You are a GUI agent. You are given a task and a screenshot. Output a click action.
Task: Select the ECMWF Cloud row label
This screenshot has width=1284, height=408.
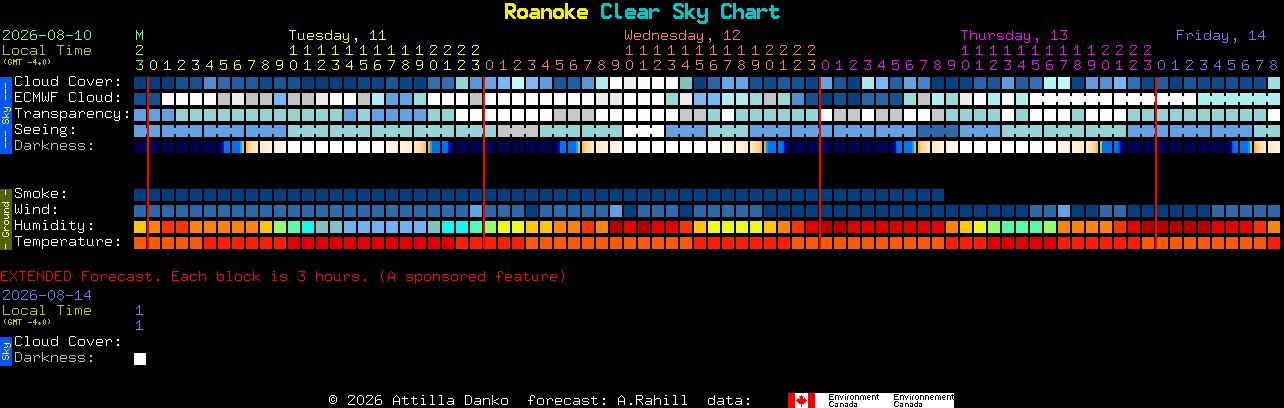pos(68,98)
